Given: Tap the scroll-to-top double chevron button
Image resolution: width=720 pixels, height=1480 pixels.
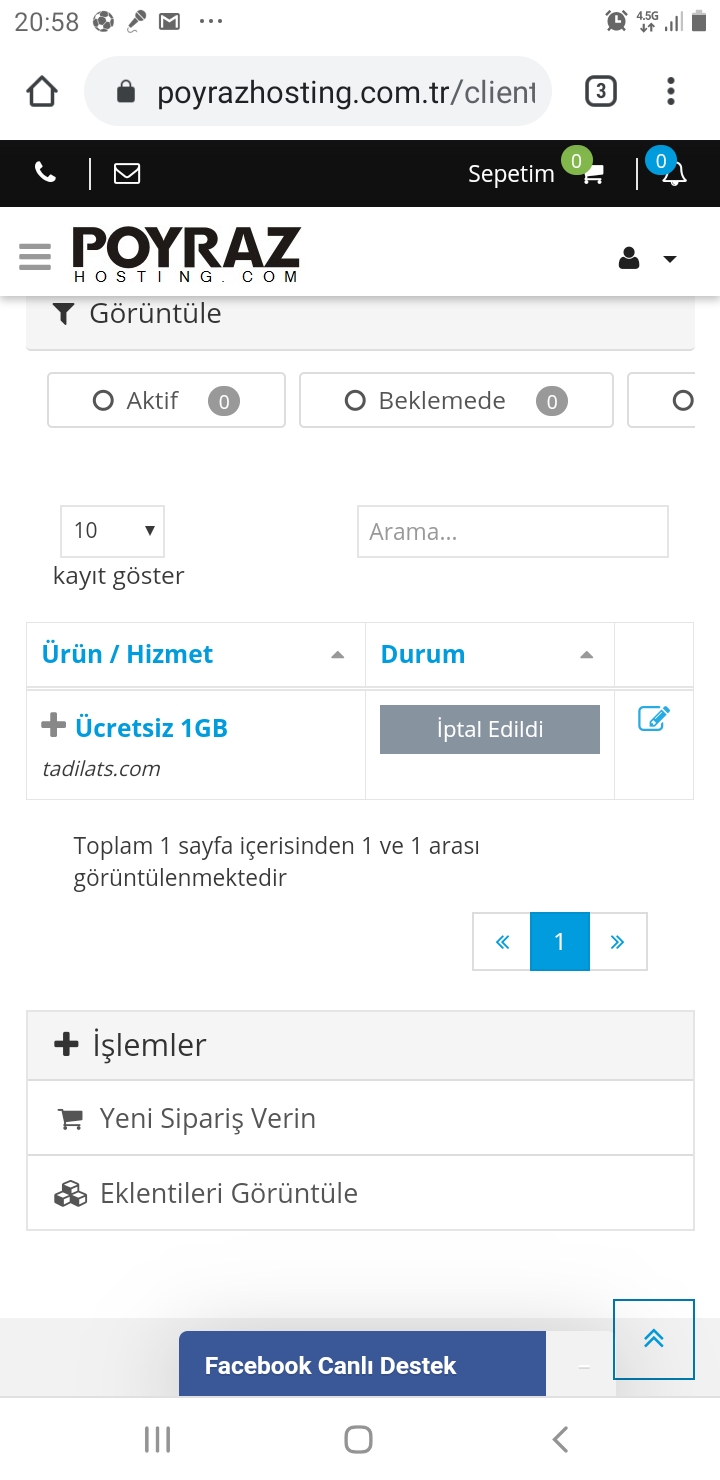Looking at the screenshot, I should point(654,1339).
